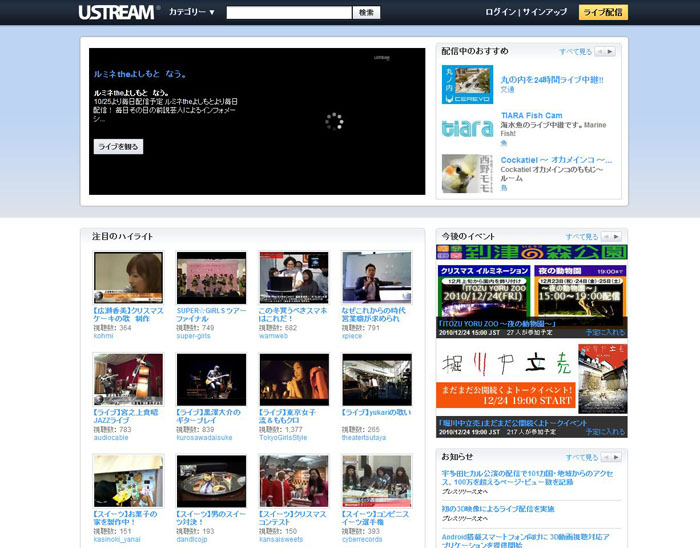
Task: Open 男のスイーツ対決 title link
Action: tap(211, 518)
